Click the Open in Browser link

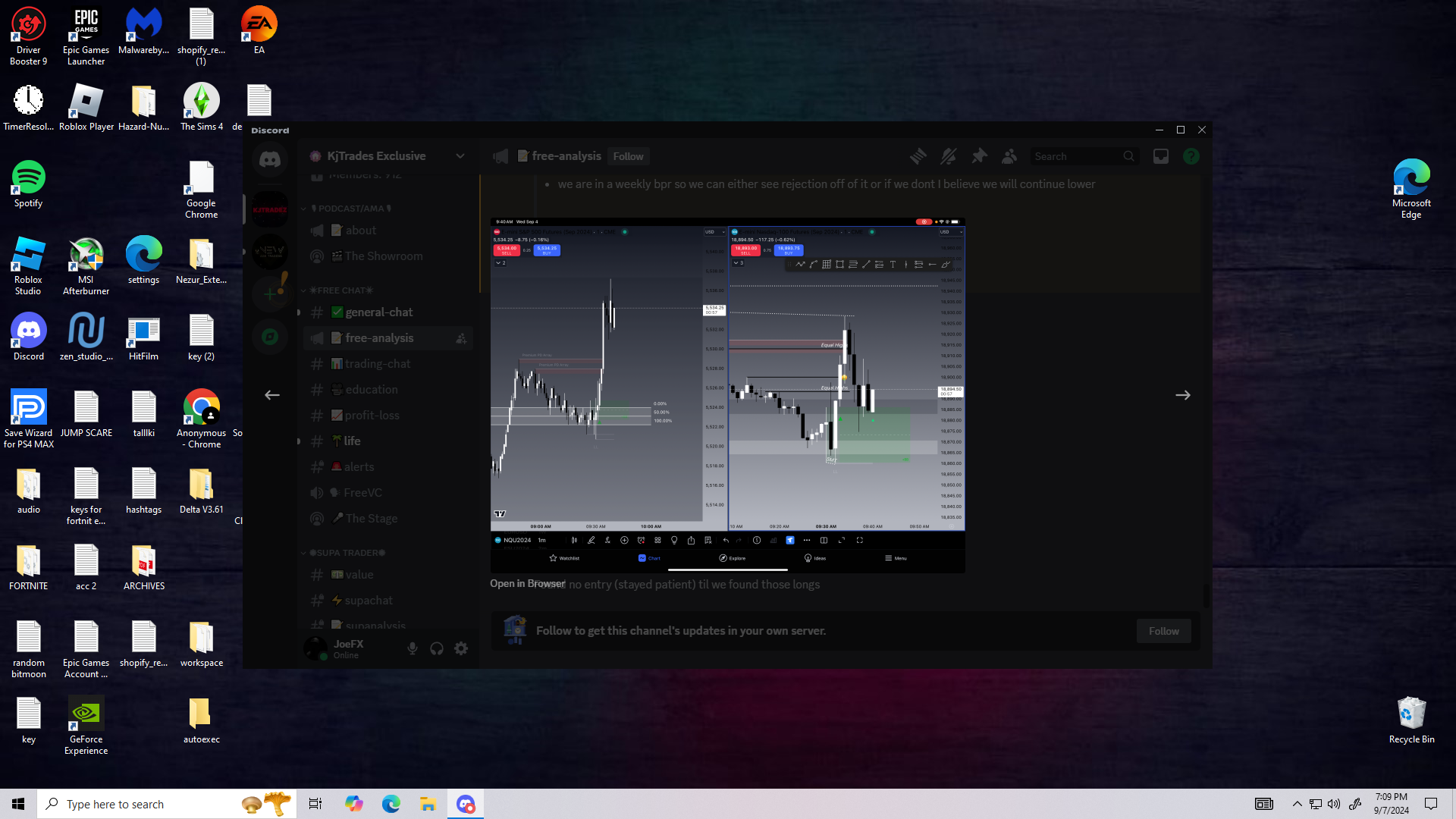(527, 584)
